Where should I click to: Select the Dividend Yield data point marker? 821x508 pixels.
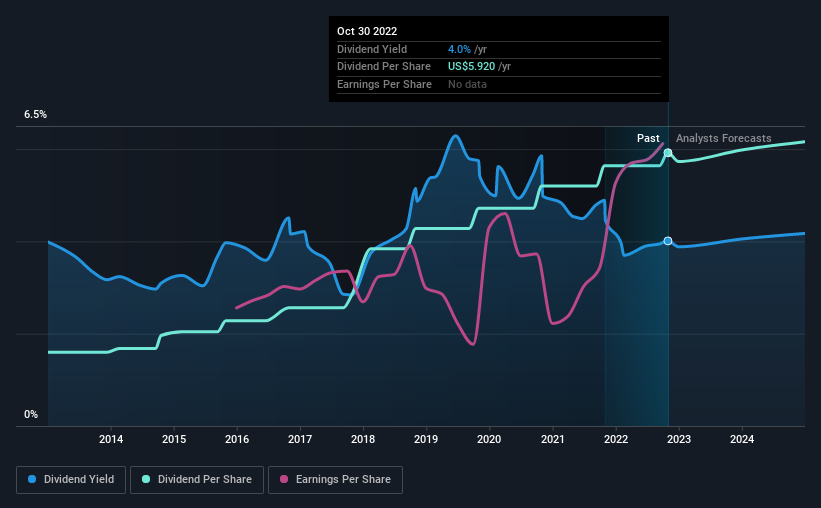tap(668, 241)
